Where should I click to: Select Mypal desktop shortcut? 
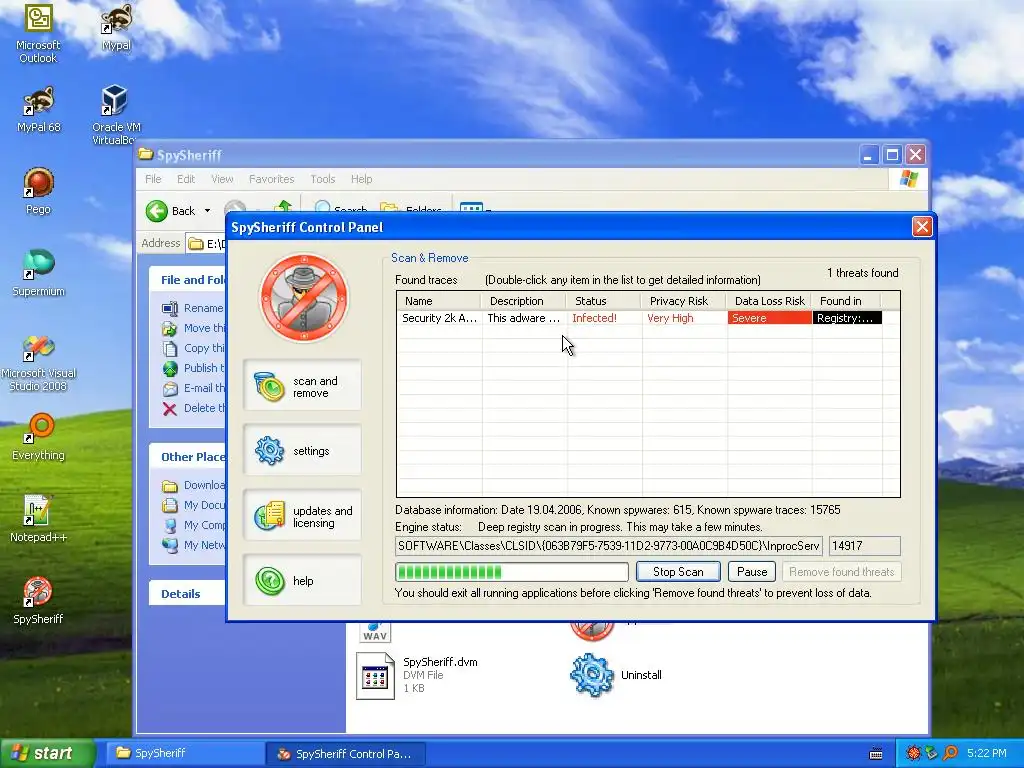[116, 28]
